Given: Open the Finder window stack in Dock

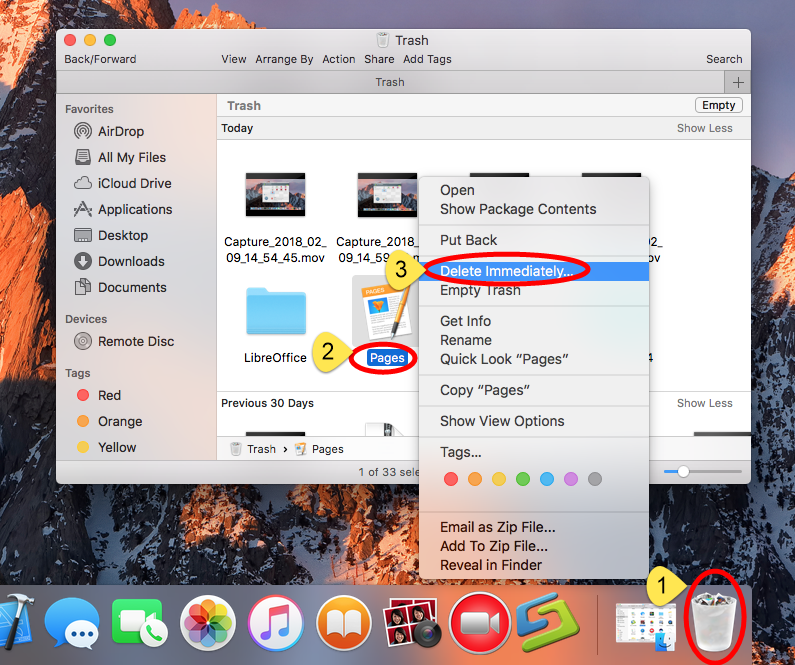Looking at the screenshot, I should 645,626.
